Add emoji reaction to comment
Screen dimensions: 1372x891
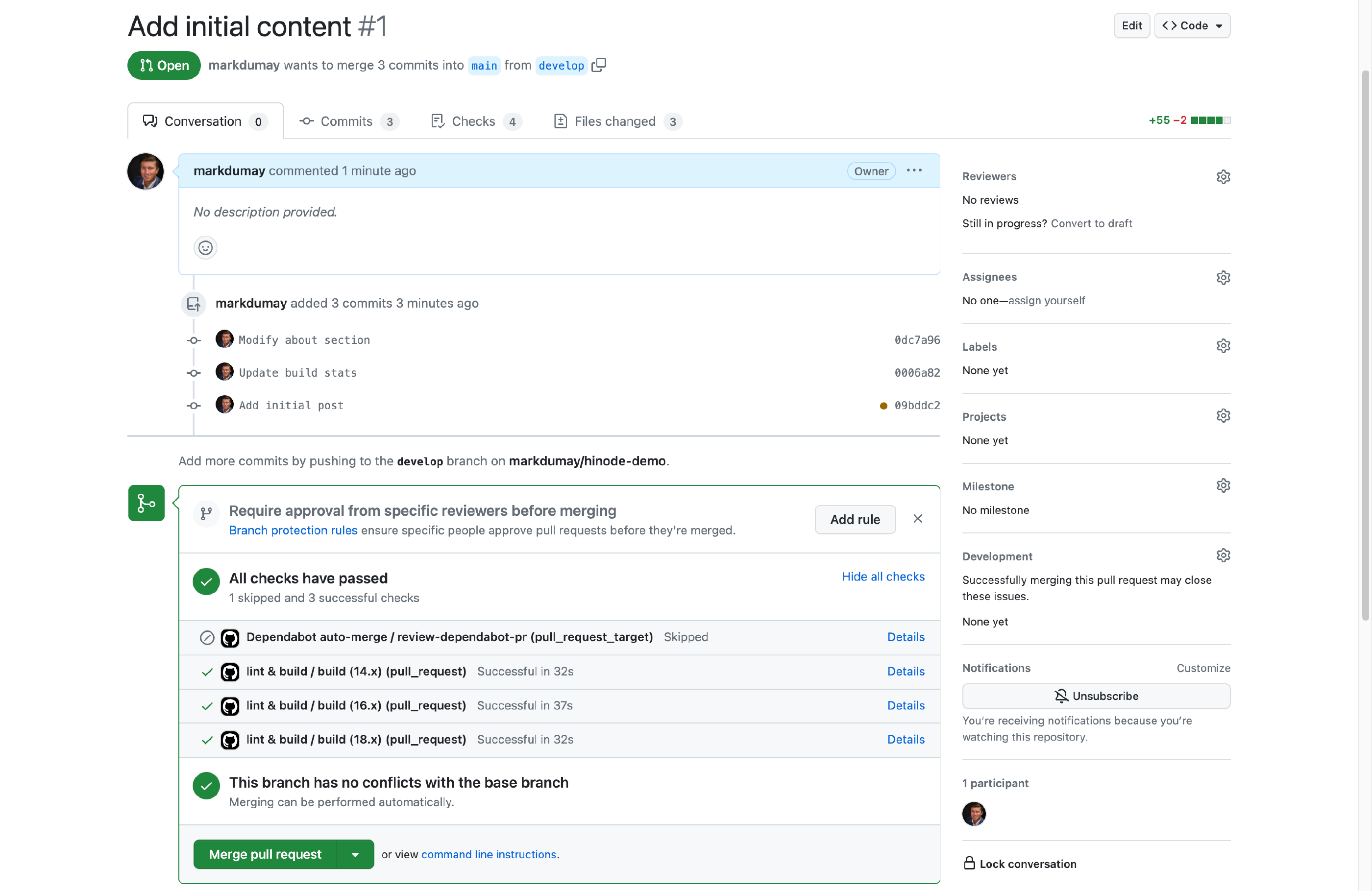tap(205, 248)
